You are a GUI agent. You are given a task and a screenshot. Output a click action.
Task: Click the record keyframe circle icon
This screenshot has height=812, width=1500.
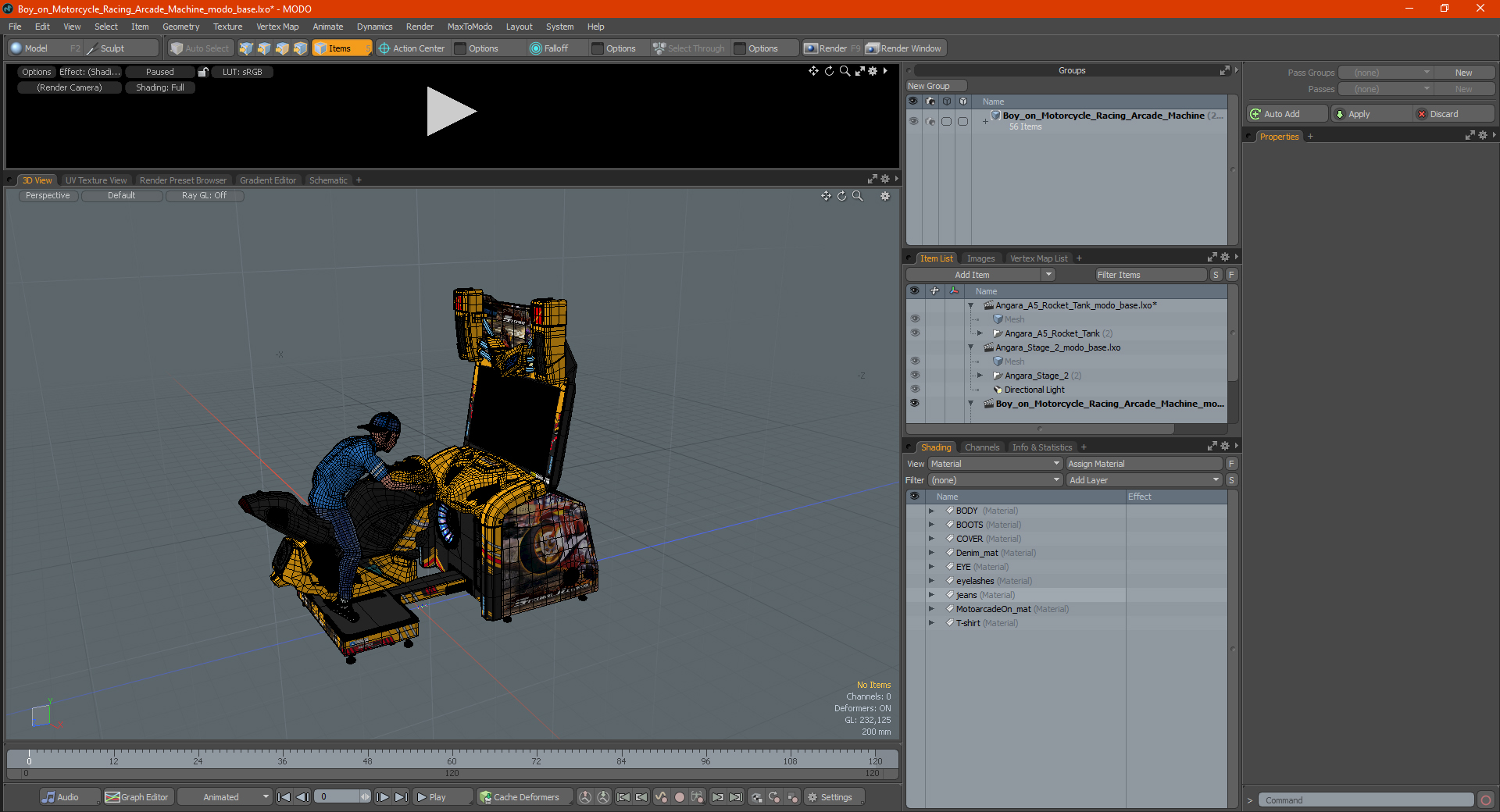point(680,797)
